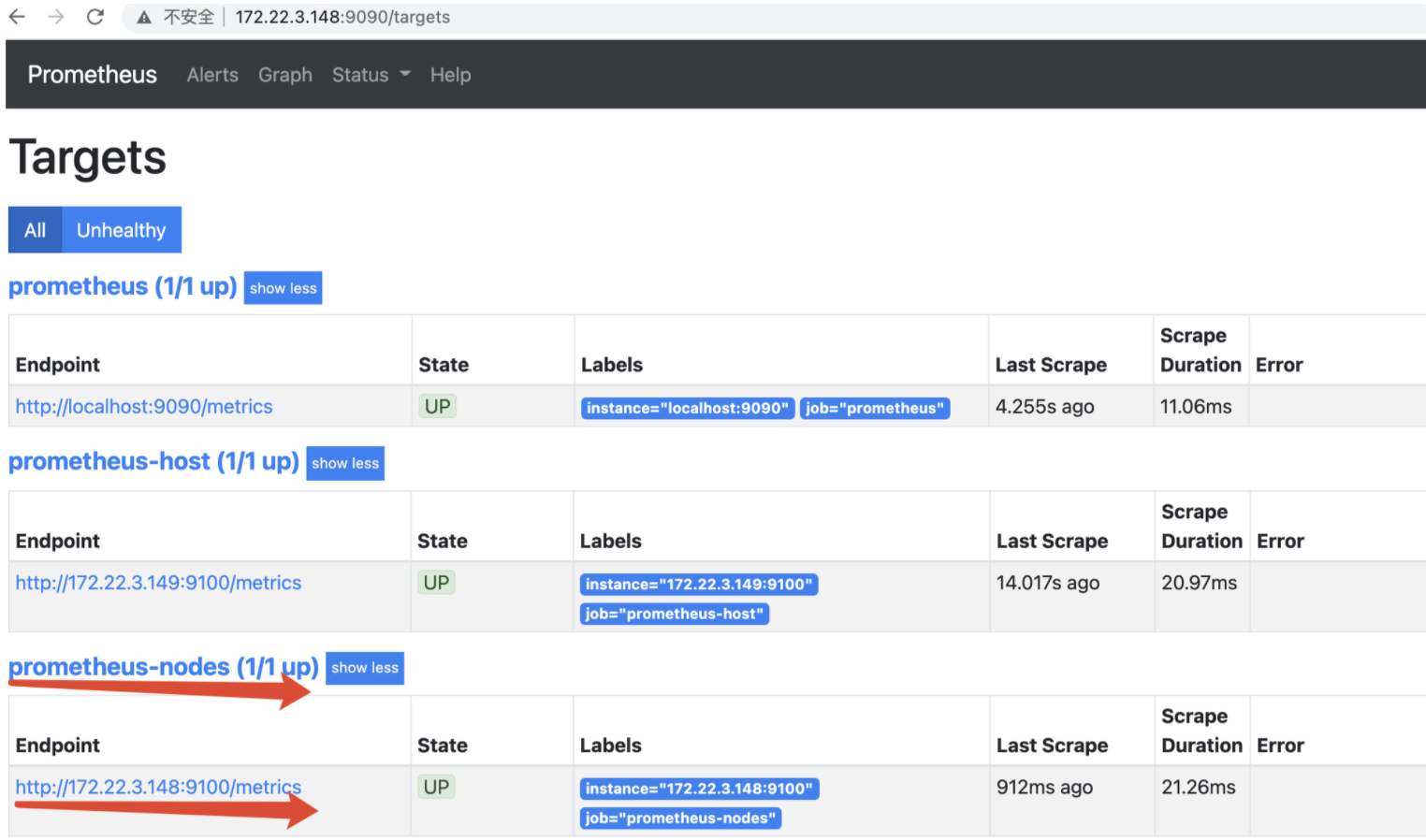Click the 4.255s ago last scrape value
1426x840 pixels.
(x=1044, y=407)
